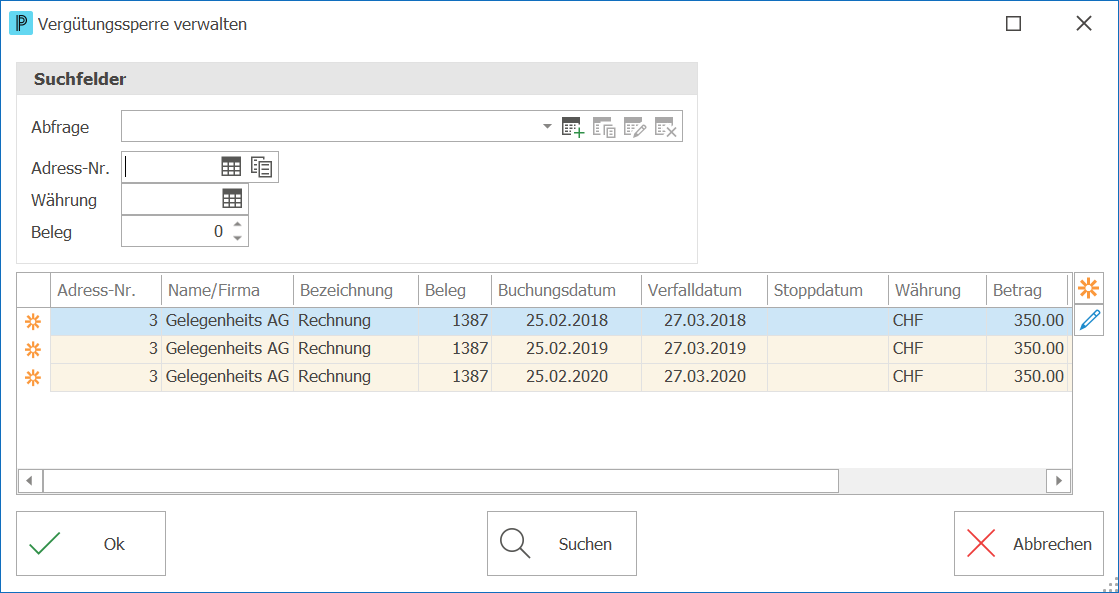Sort by the Währung column header
The width and height of the screenshot is (1119, 593).
(x=937, y=290)
